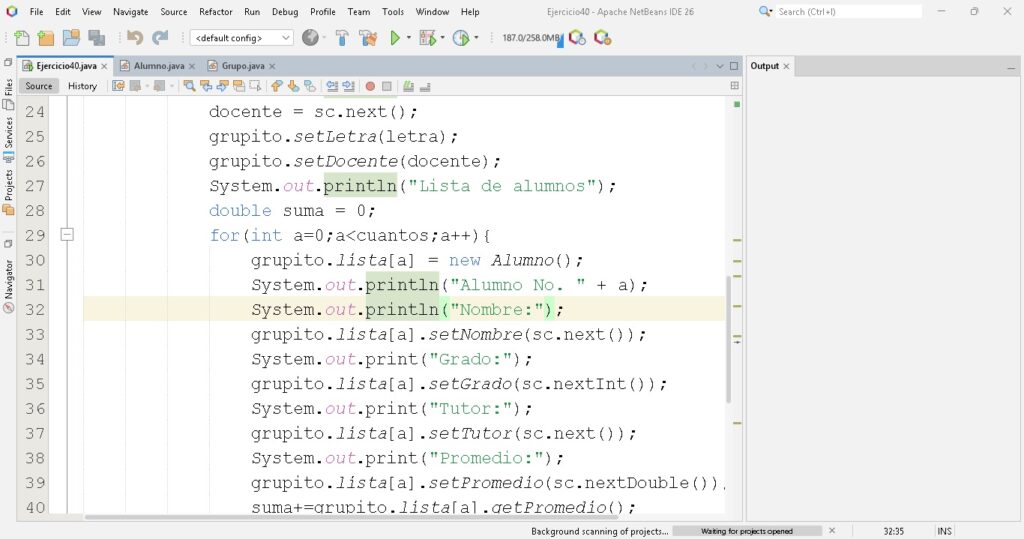Image resolution: width=1024 pixels, height=539 pixels.
Task: Open the Navigator side panel
Action: pyautogui.click(x=8, y=286)
